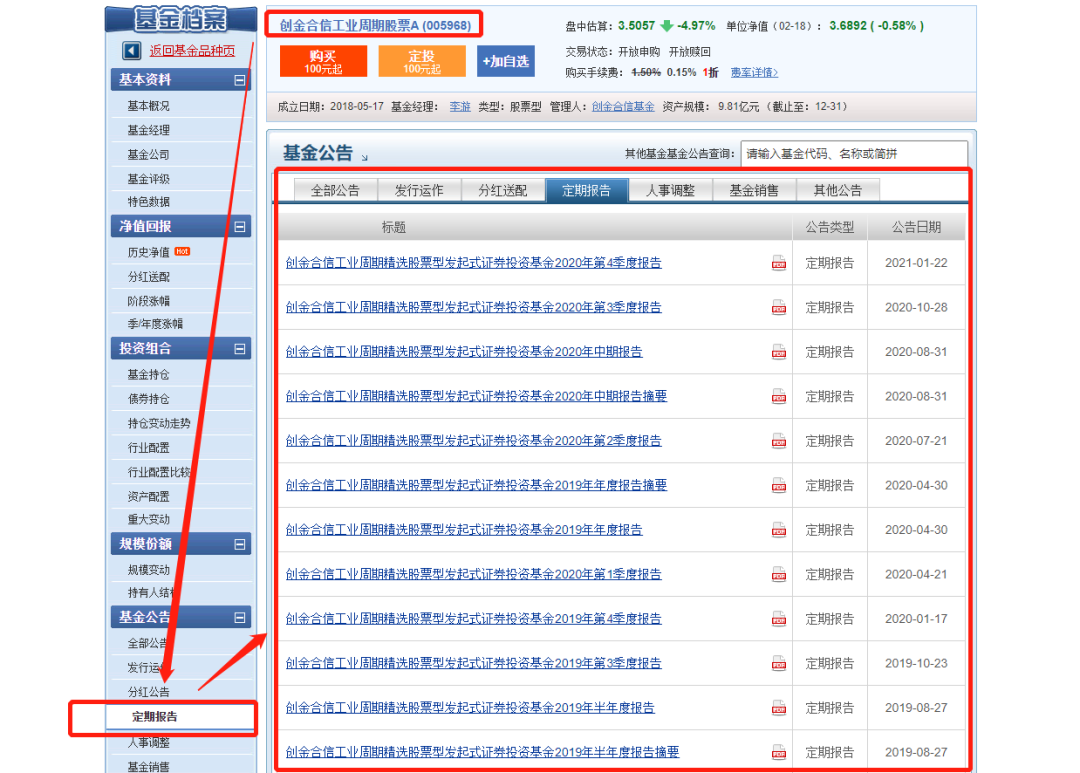
Task: Open PDF icon for 2020年第3季度报告
Action: (x=778, y=307)
